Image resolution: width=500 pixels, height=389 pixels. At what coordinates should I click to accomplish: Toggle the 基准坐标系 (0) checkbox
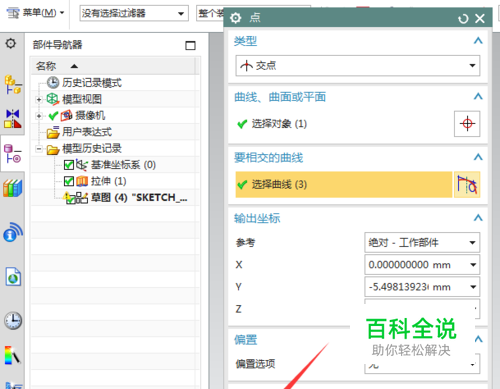point(69,165)
